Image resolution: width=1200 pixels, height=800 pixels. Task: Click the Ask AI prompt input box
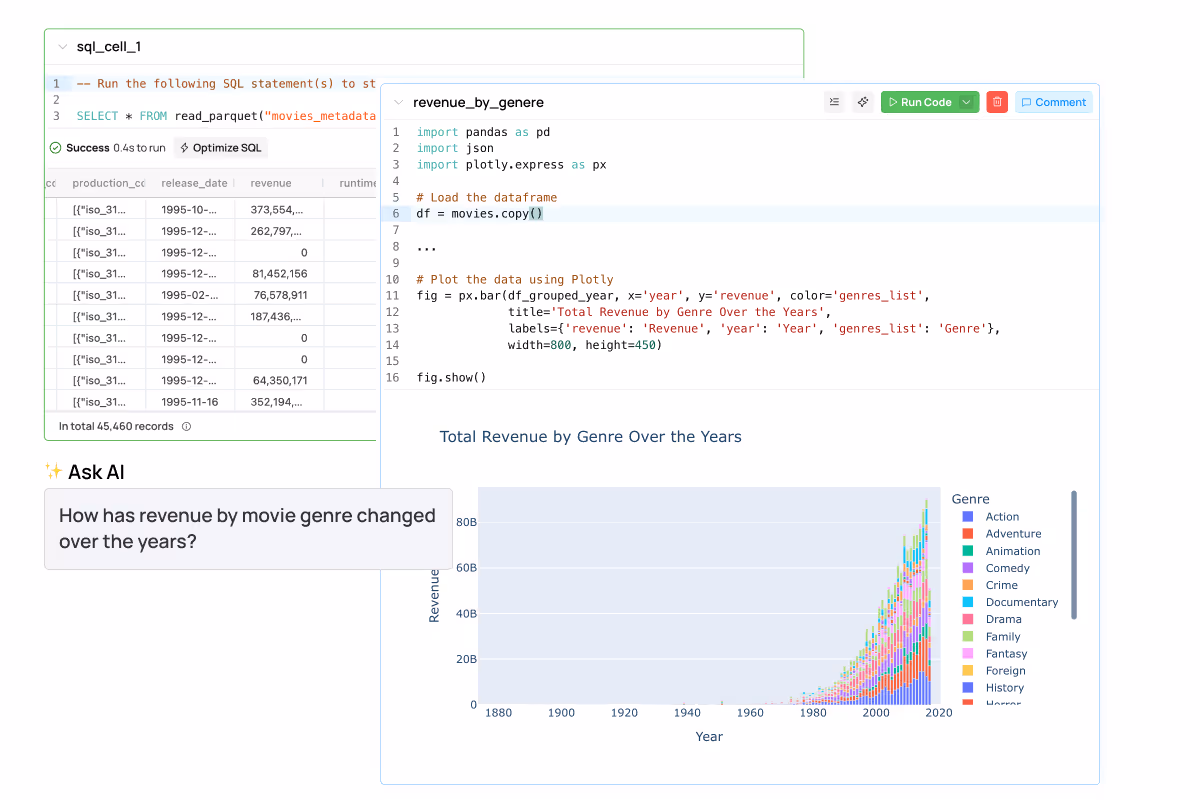[x=248, y=529]
